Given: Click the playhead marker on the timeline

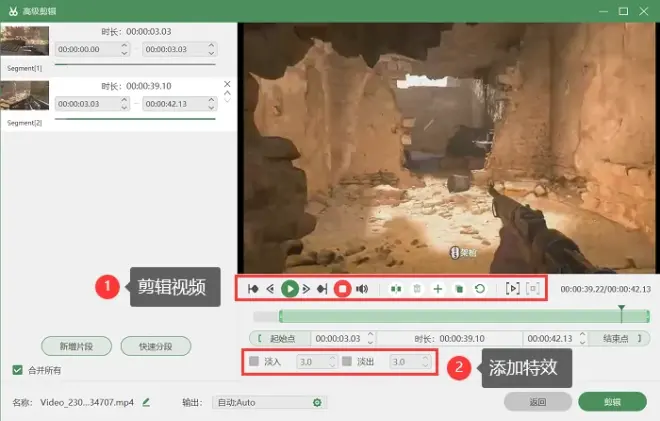Looking at the screenshot, I should click(x=621, y=314).
